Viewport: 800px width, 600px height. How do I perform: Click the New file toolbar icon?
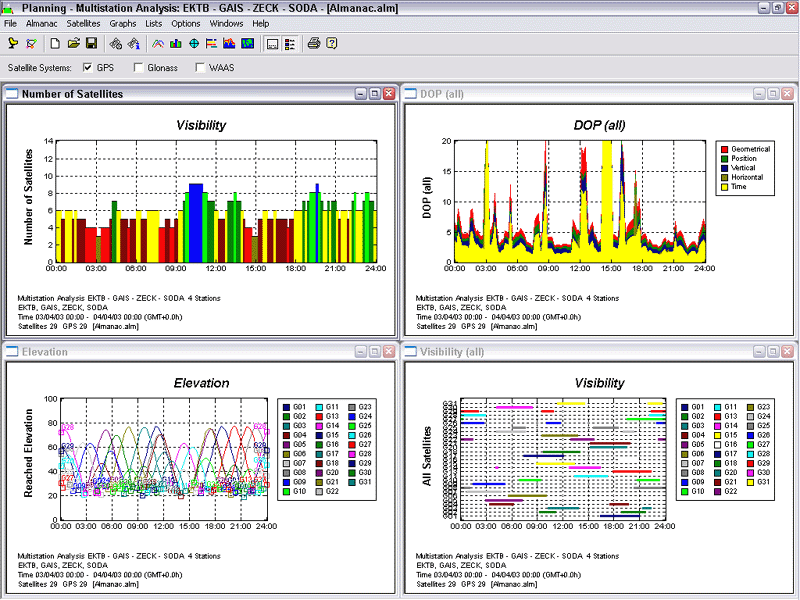(56, 43)
